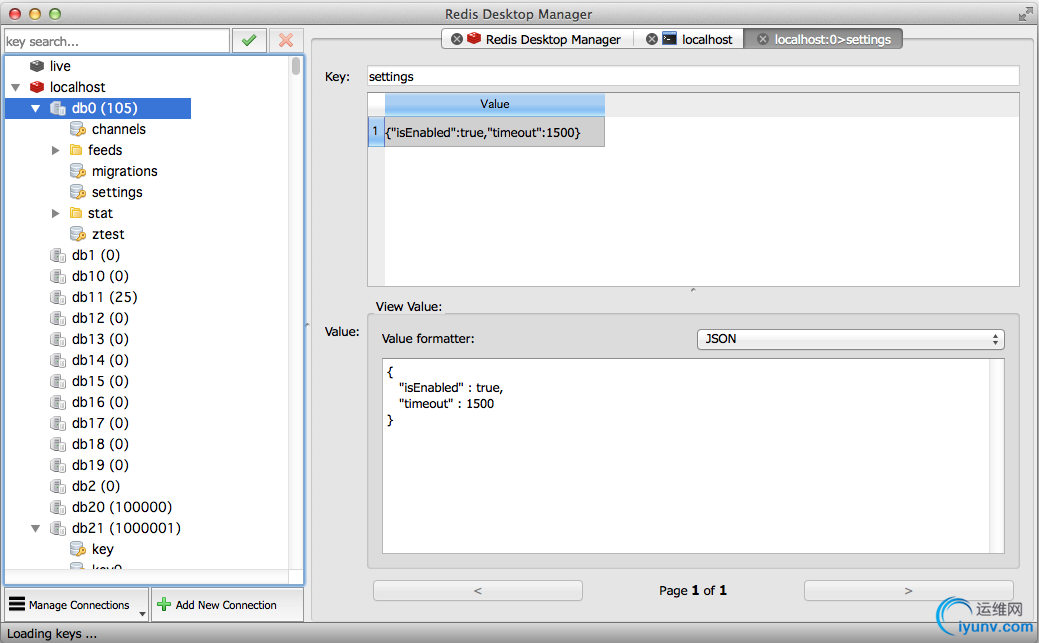
Task: Select db10 (0) in the tree
Action: tap(100, 276)
